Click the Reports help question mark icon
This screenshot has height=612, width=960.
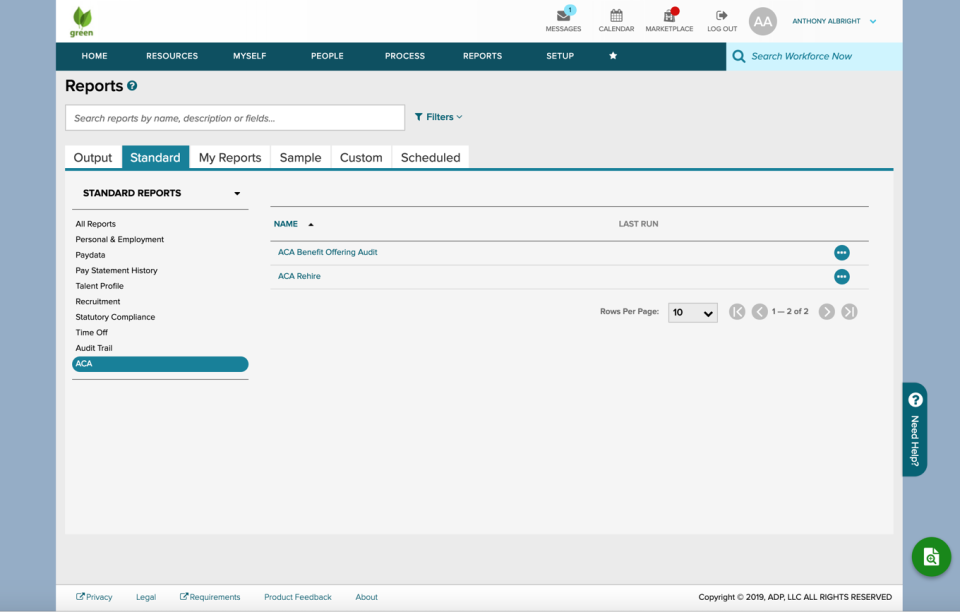(x=132, y=86)
